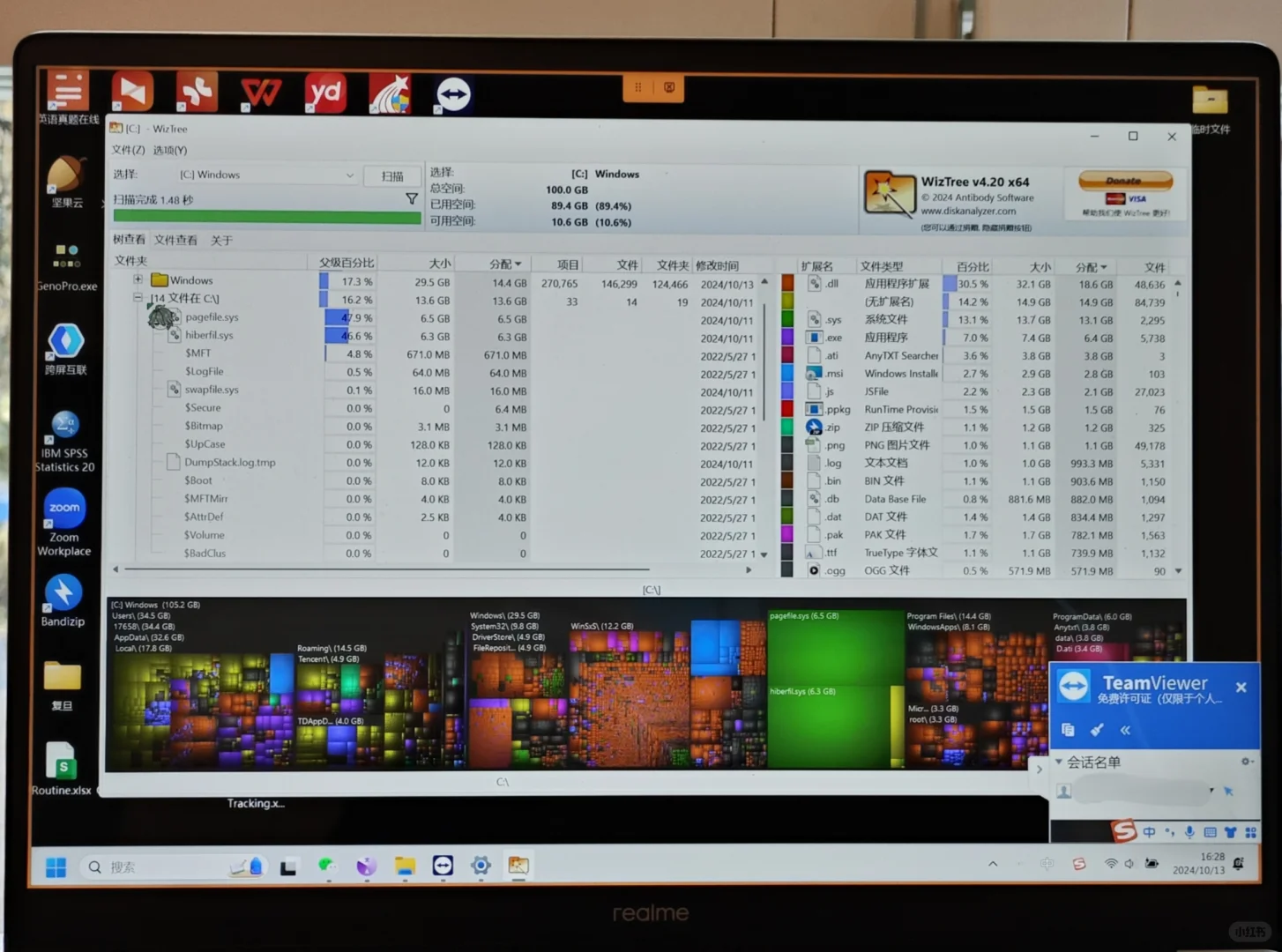
Task: Open the 坚果云 desktop shortcut
Action: pyautogui.click(x=67, y=182)
